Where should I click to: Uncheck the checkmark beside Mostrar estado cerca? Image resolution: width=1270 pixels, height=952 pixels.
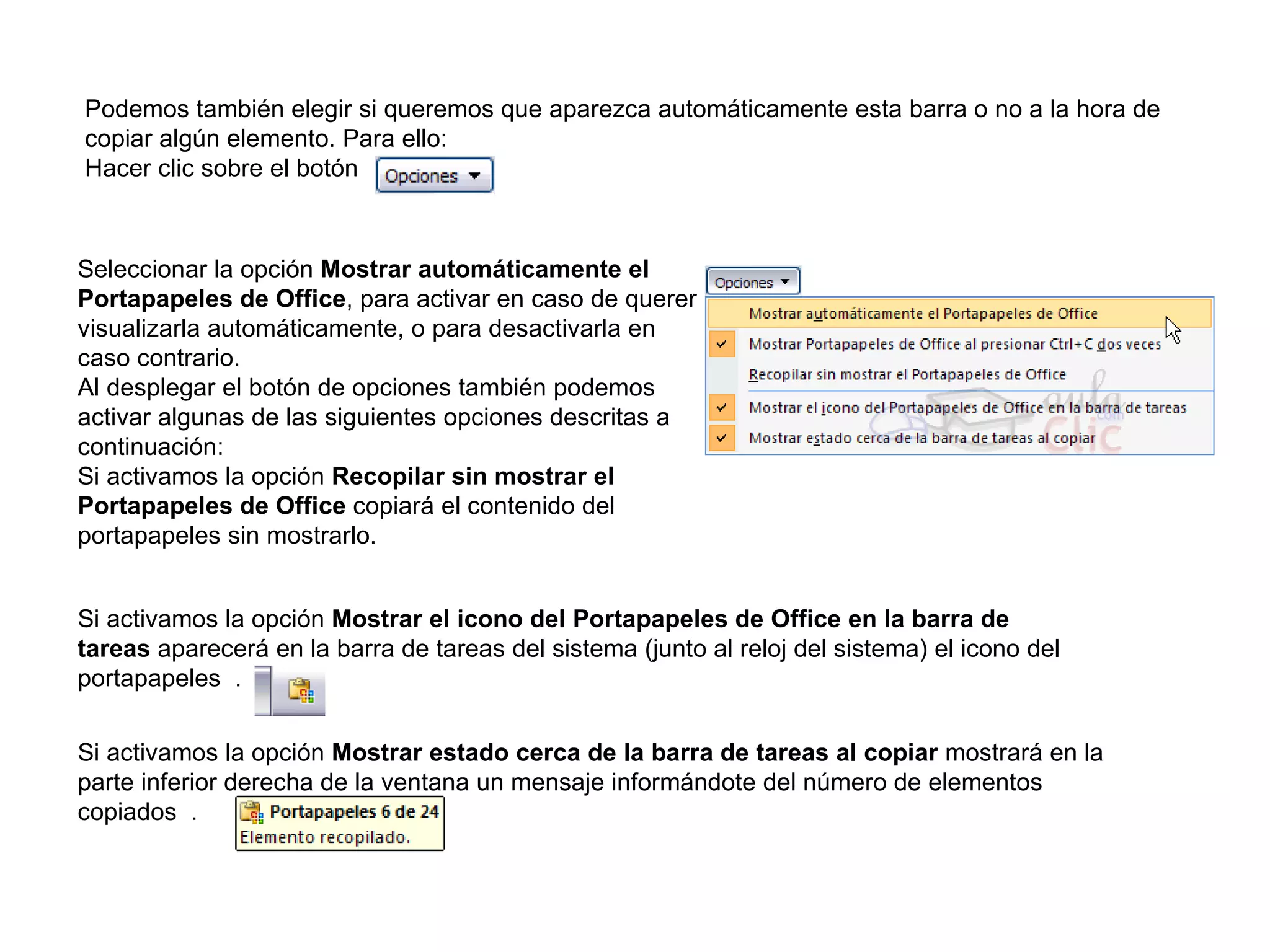point(722,438)
